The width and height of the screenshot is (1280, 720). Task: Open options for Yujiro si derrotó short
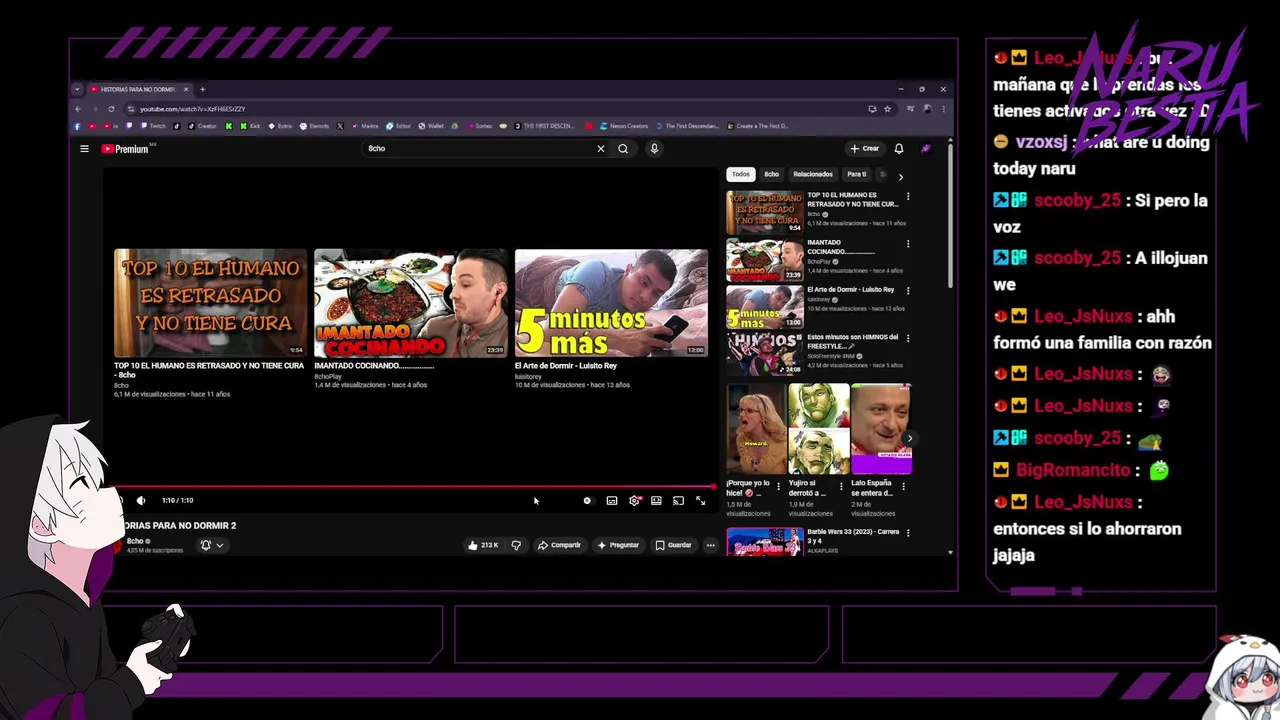[840, 487]
